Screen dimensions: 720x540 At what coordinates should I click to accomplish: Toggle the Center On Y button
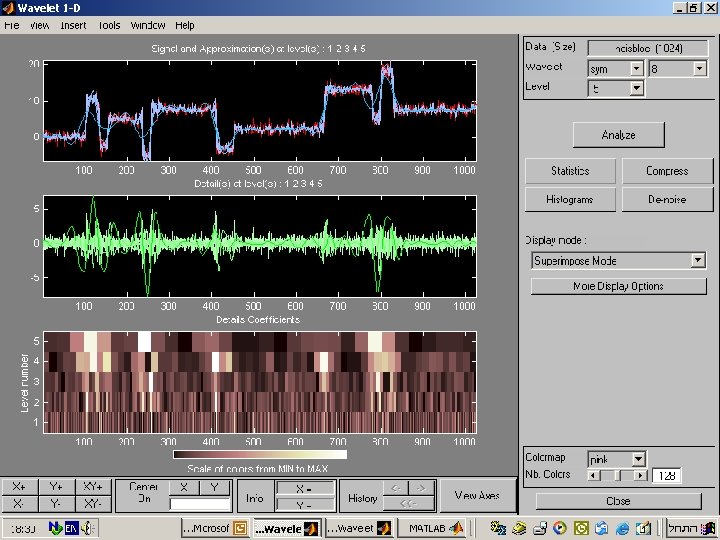click(215, 487)
